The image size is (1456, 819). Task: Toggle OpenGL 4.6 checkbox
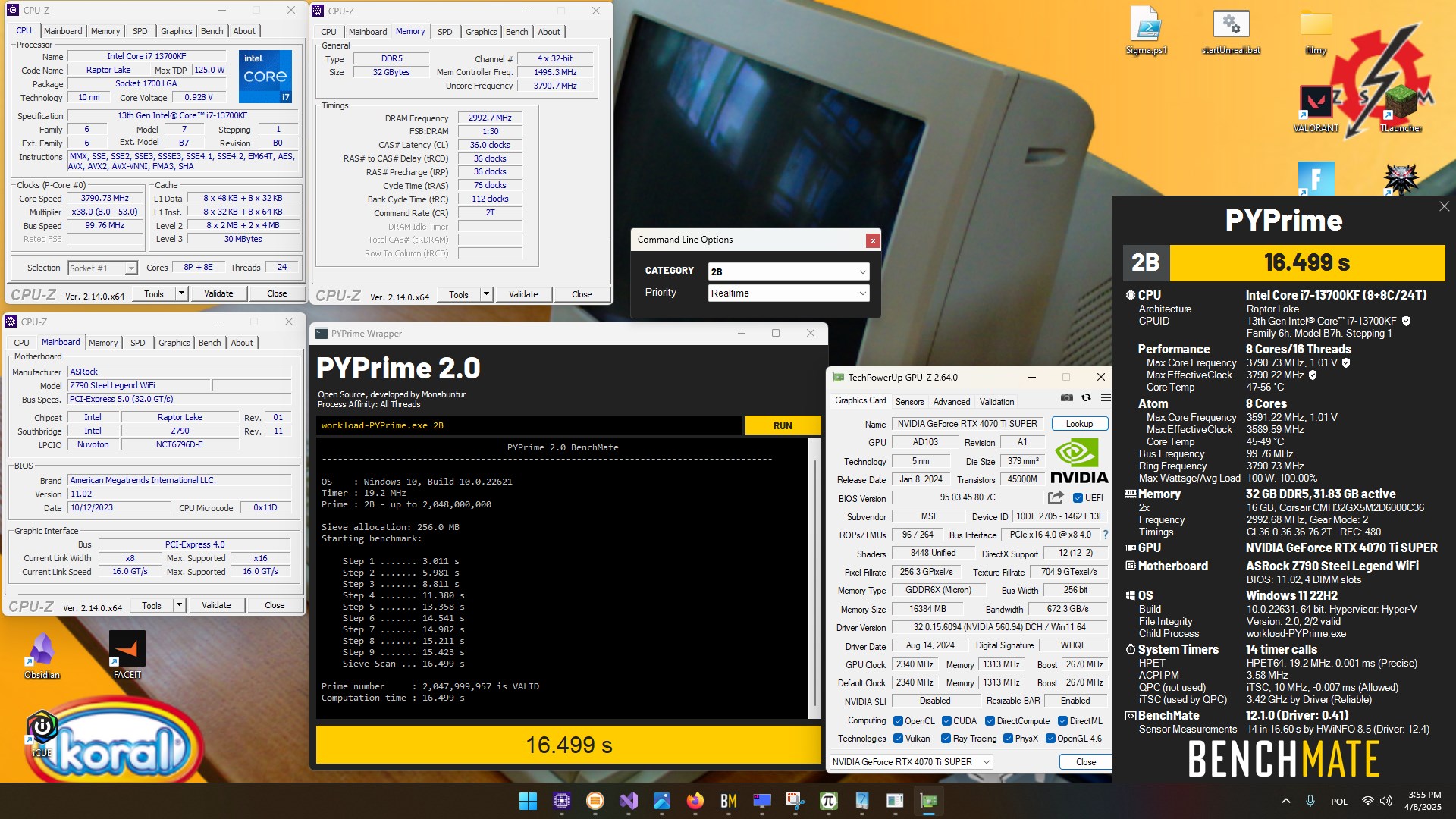1050,739
